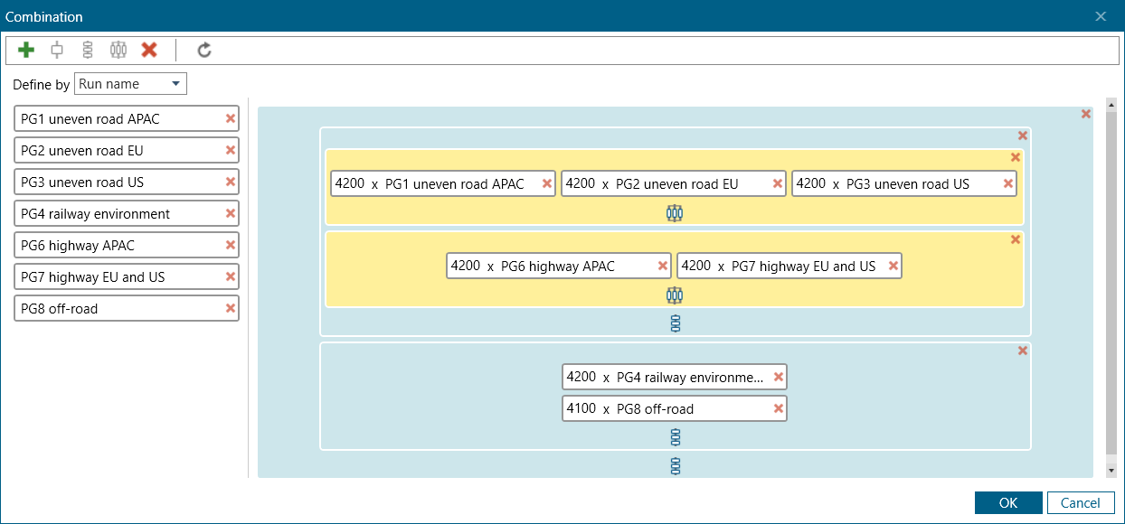The height and width of the screenshot is (524, 1125).
Task: Select PG6 highway APAC in the run list
Action: [x=118, y=246]
